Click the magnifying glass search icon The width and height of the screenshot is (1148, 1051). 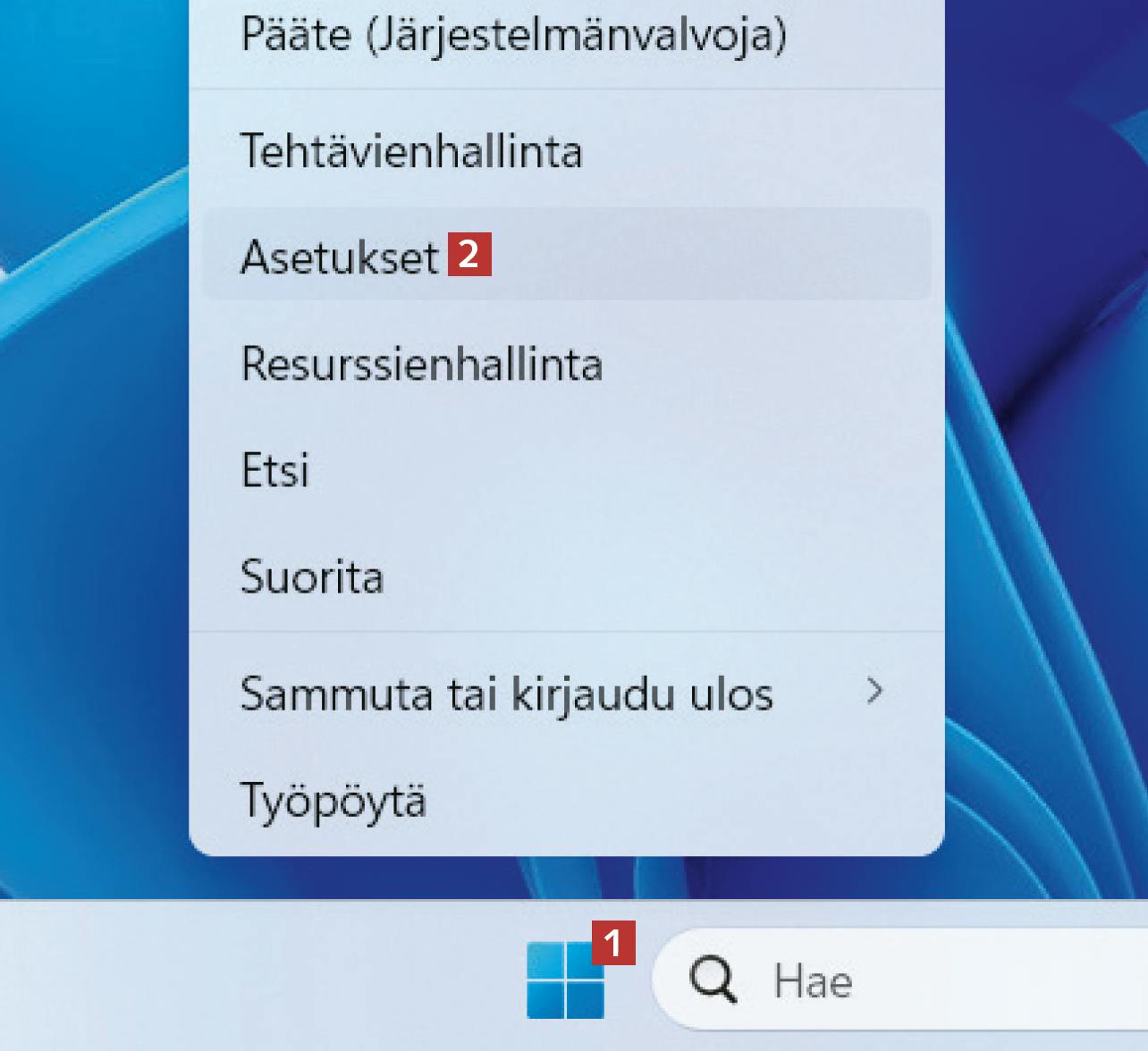pos(713,980)
